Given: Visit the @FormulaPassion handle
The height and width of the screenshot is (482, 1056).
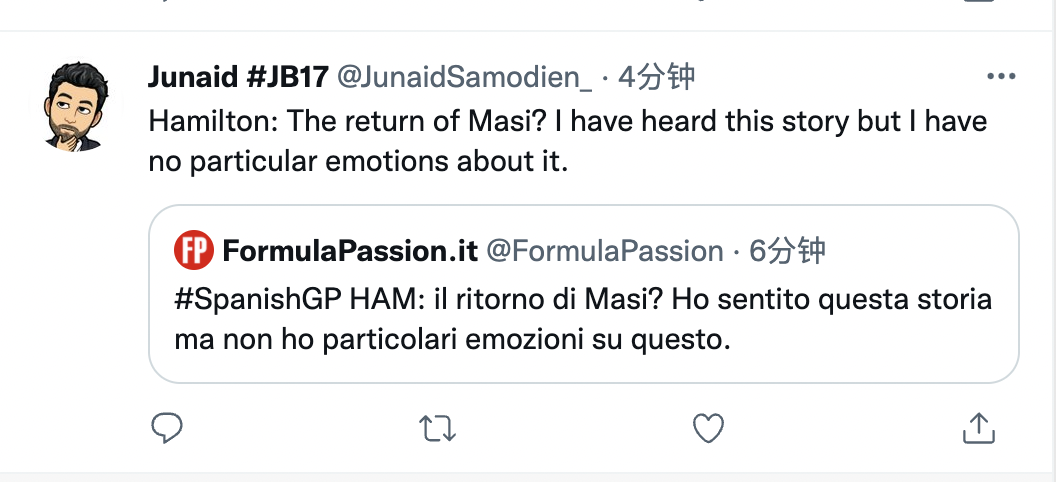Looking at the screenshot, I should [x=605, y=251].
